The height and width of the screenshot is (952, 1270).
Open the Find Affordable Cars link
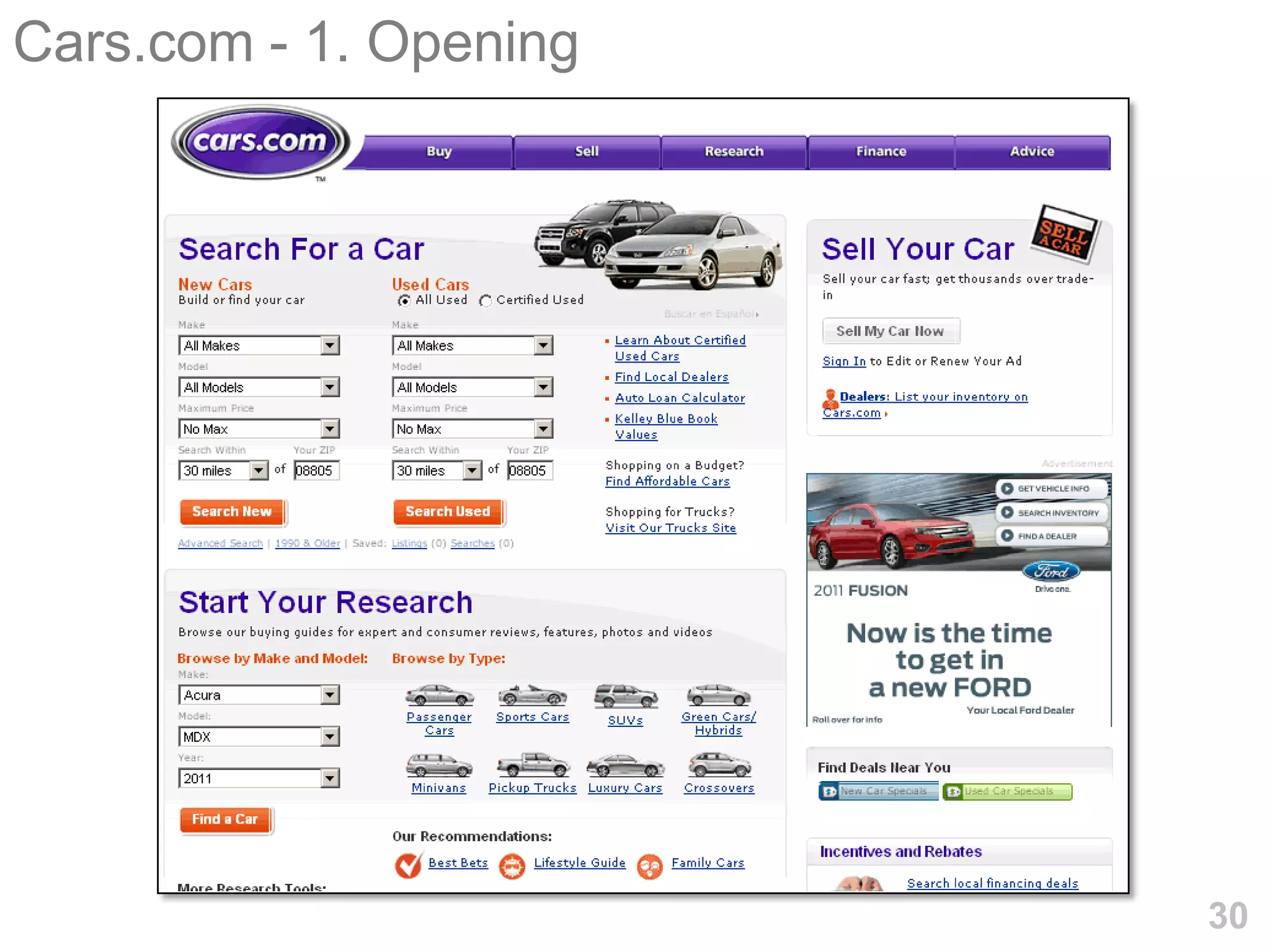coord(667,482)
